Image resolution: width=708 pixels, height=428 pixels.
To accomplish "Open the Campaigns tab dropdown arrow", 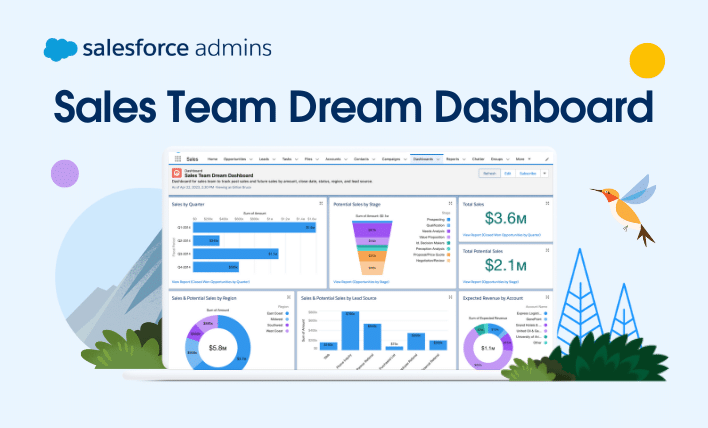I will point(405,159).
